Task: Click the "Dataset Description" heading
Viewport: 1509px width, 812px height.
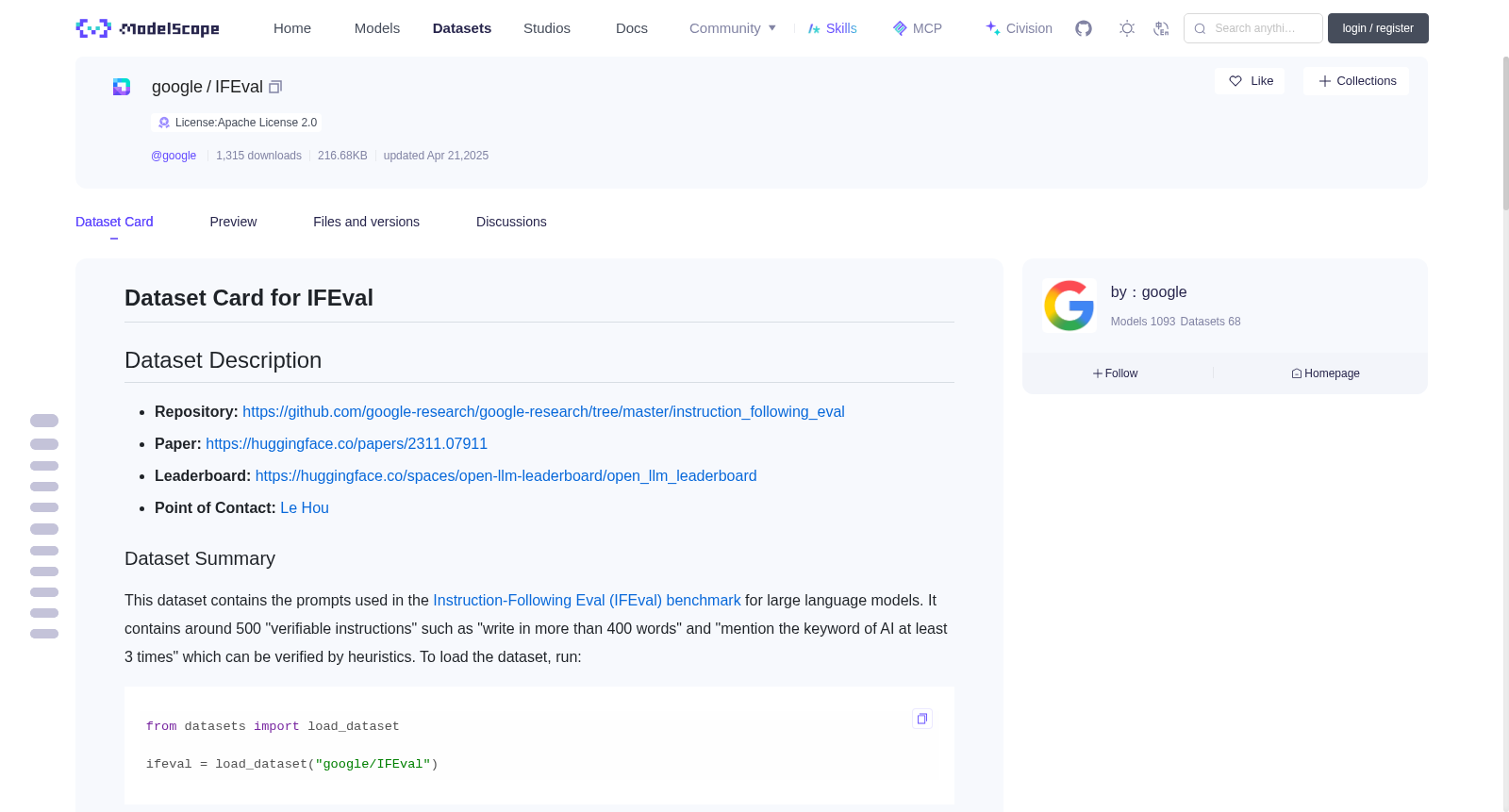Action: click(224, 360)
